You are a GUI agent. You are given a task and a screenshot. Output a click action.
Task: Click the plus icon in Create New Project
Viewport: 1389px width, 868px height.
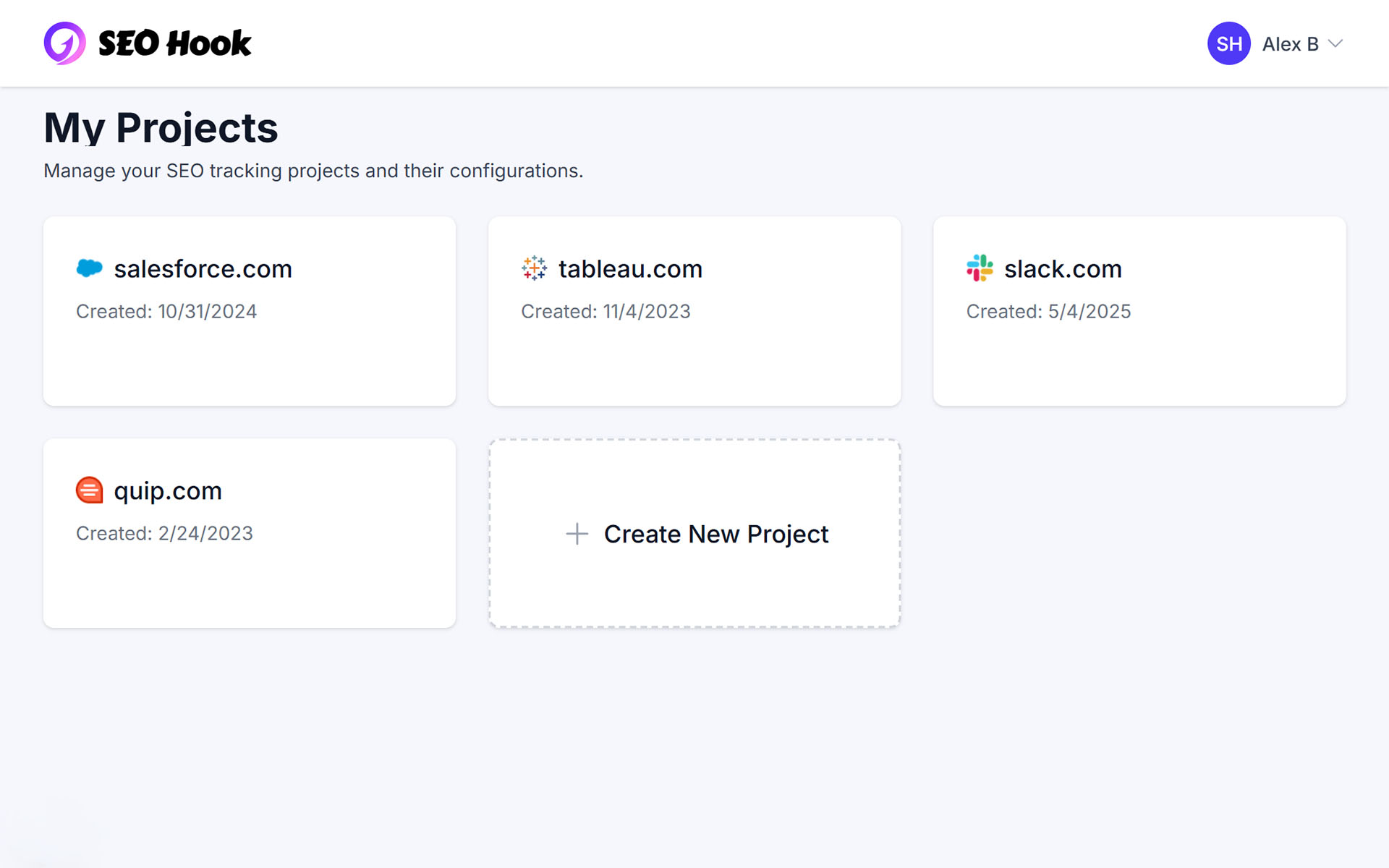click(576, 534)
